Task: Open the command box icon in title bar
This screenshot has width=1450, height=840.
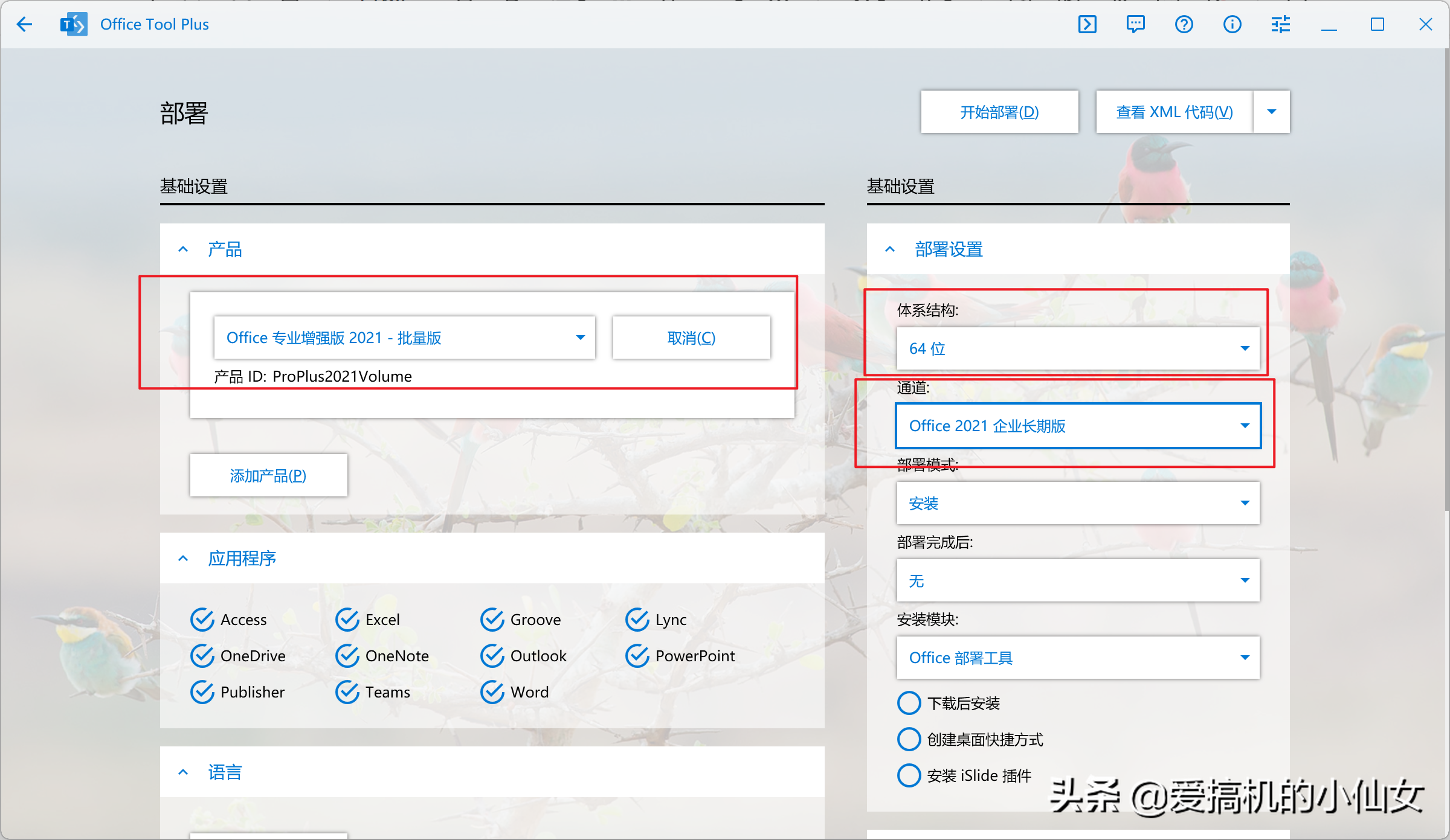Action: pyautogui.click(x=1087, y=24)
